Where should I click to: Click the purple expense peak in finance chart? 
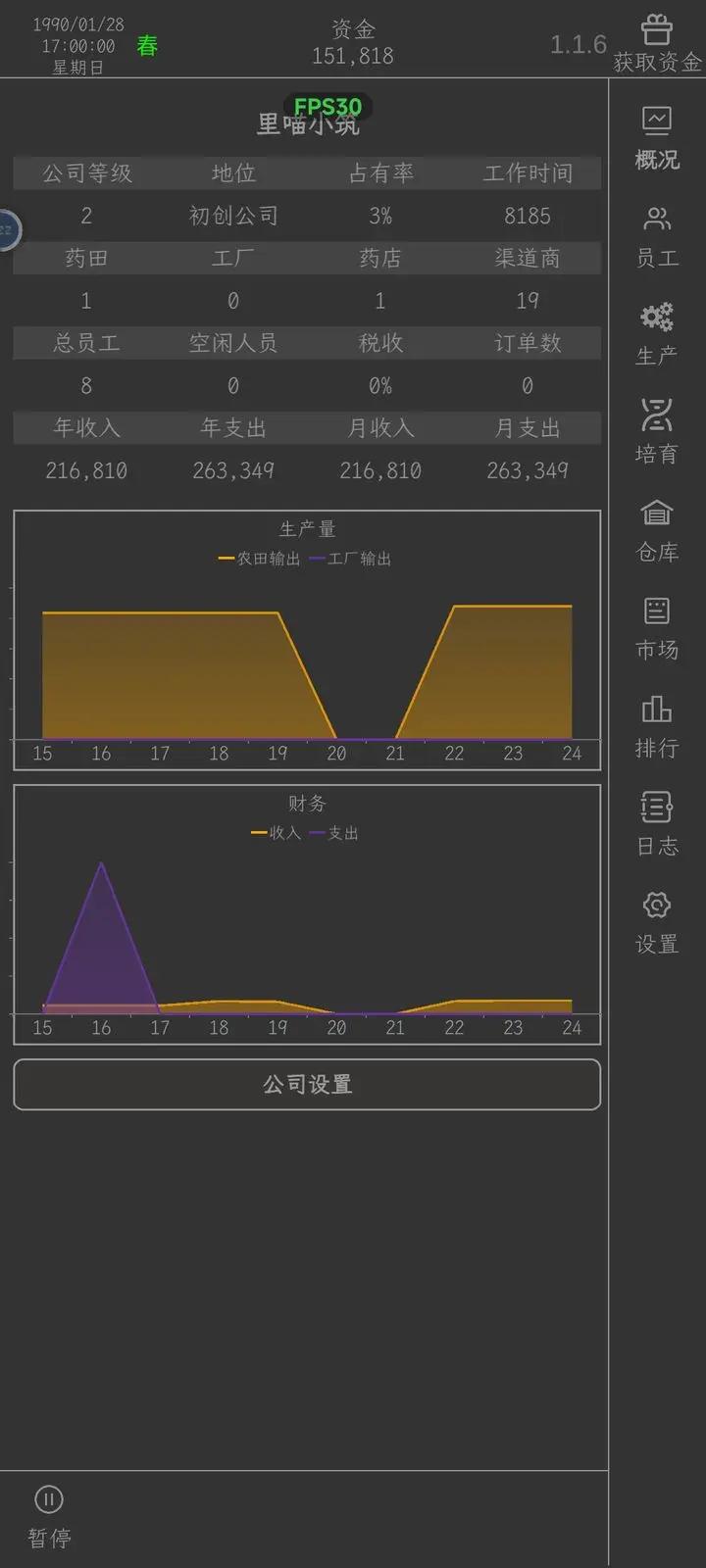point(101,864)
